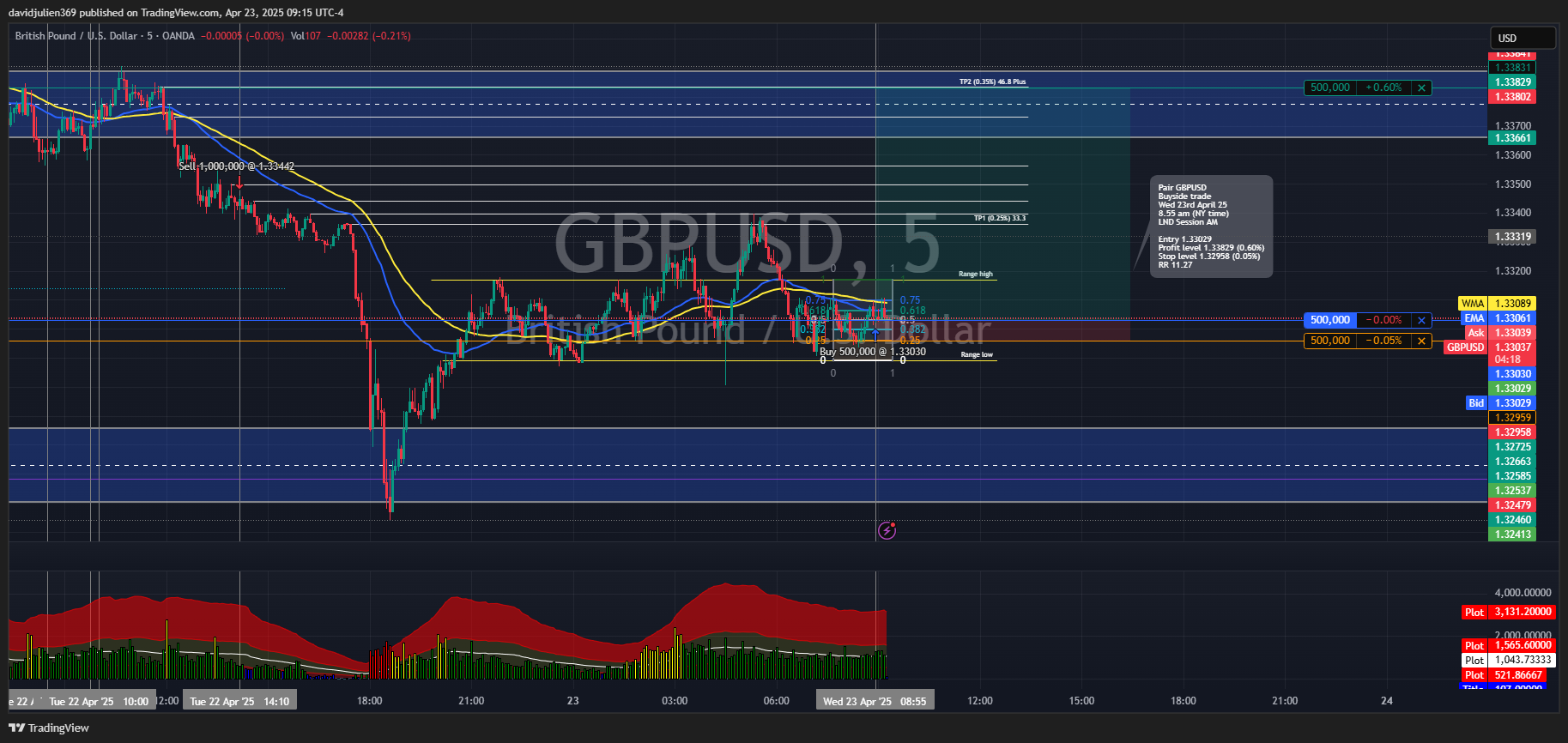Click the 1.33319 crosshair price label
The height and width of the screenshot is (743, 1568).
point(1512,237)
